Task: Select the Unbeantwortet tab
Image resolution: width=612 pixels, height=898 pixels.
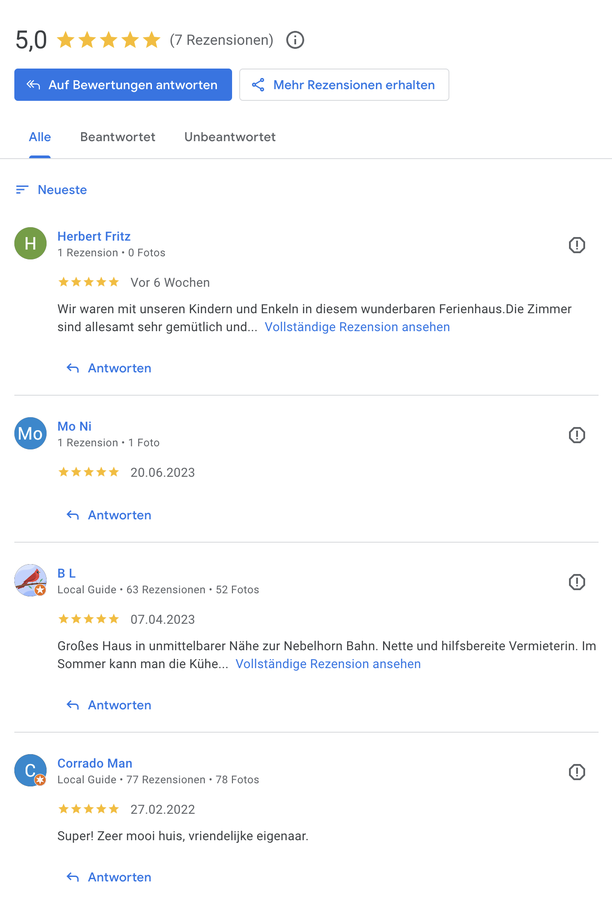Action: [x=230, y=137]
